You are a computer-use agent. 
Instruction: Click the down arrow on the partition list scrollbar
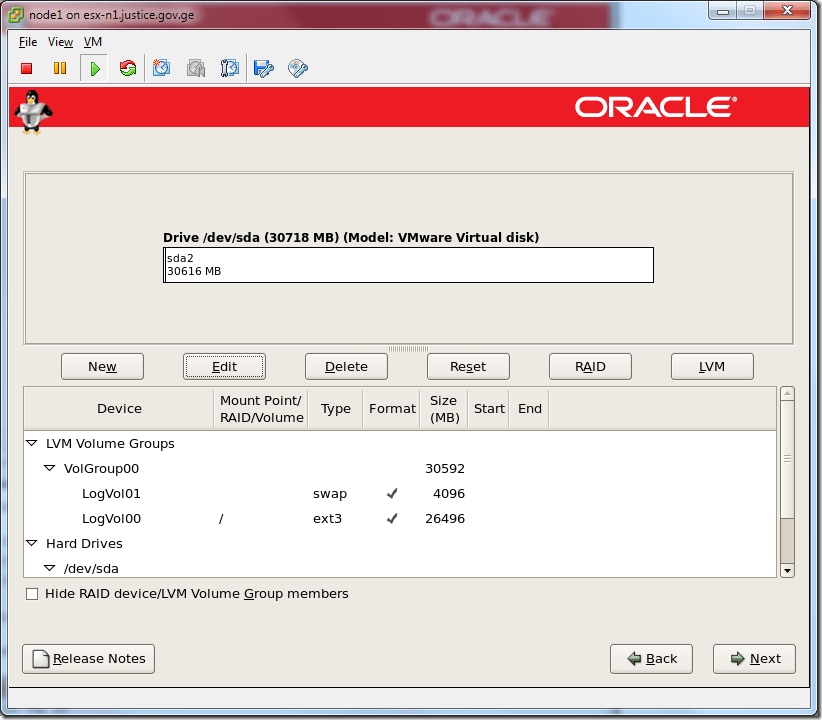(787, 570)
